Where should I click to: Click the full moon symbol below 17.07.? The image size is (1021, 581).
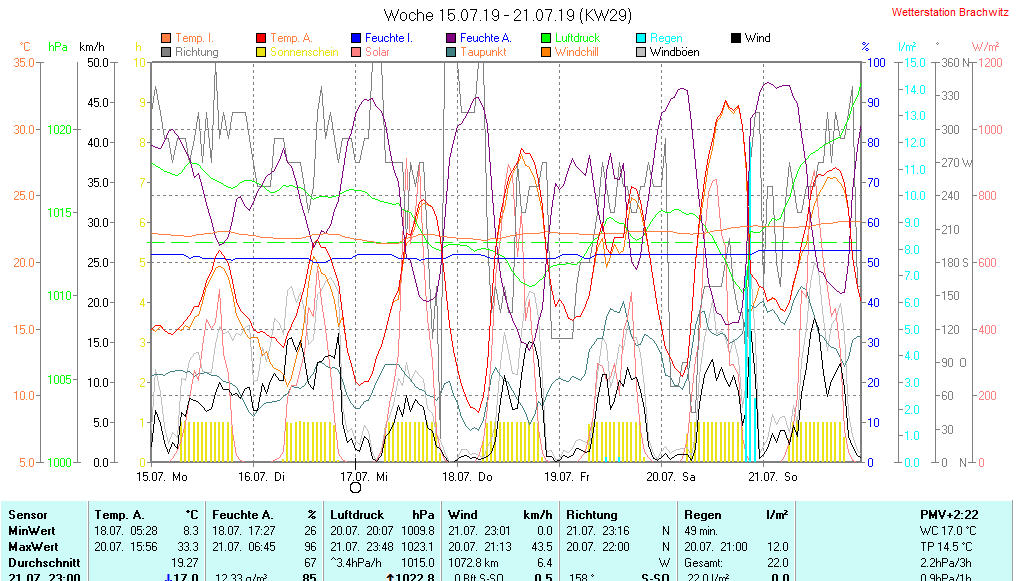click(355, 489)
